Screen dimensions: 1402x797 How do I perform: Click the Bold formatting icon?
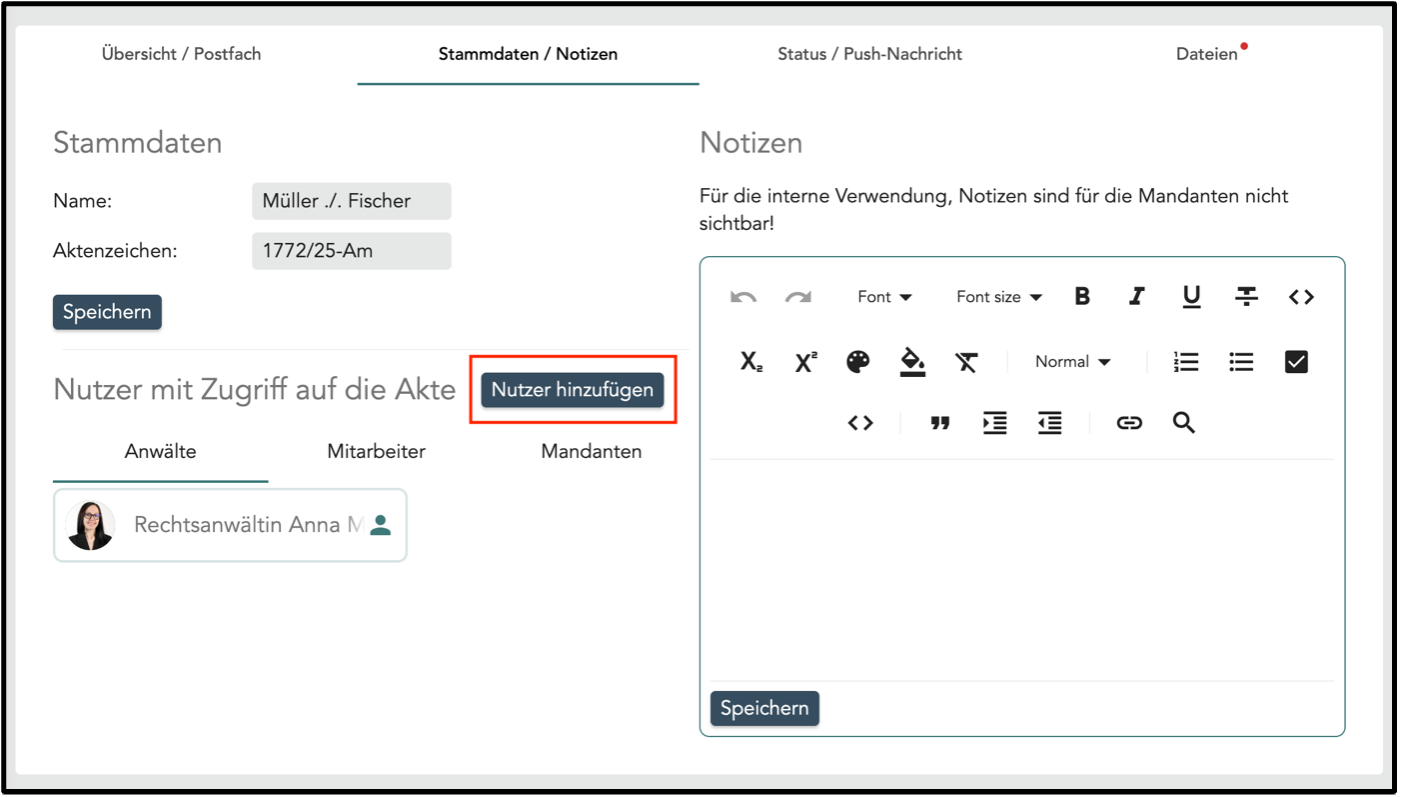(1082, 297)
